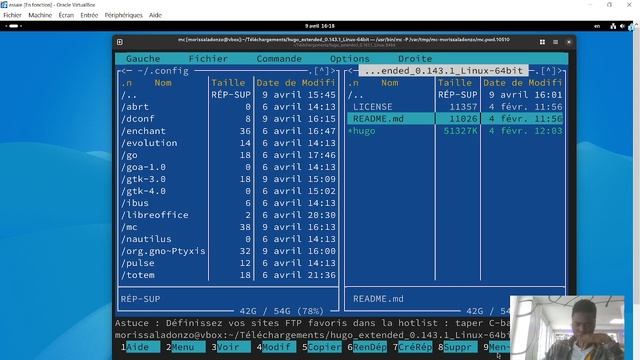Open VirtualBox Fichier menu
The height and width of the screenshot is (360, 640).
pyautogui.click(x=12, y=15)
